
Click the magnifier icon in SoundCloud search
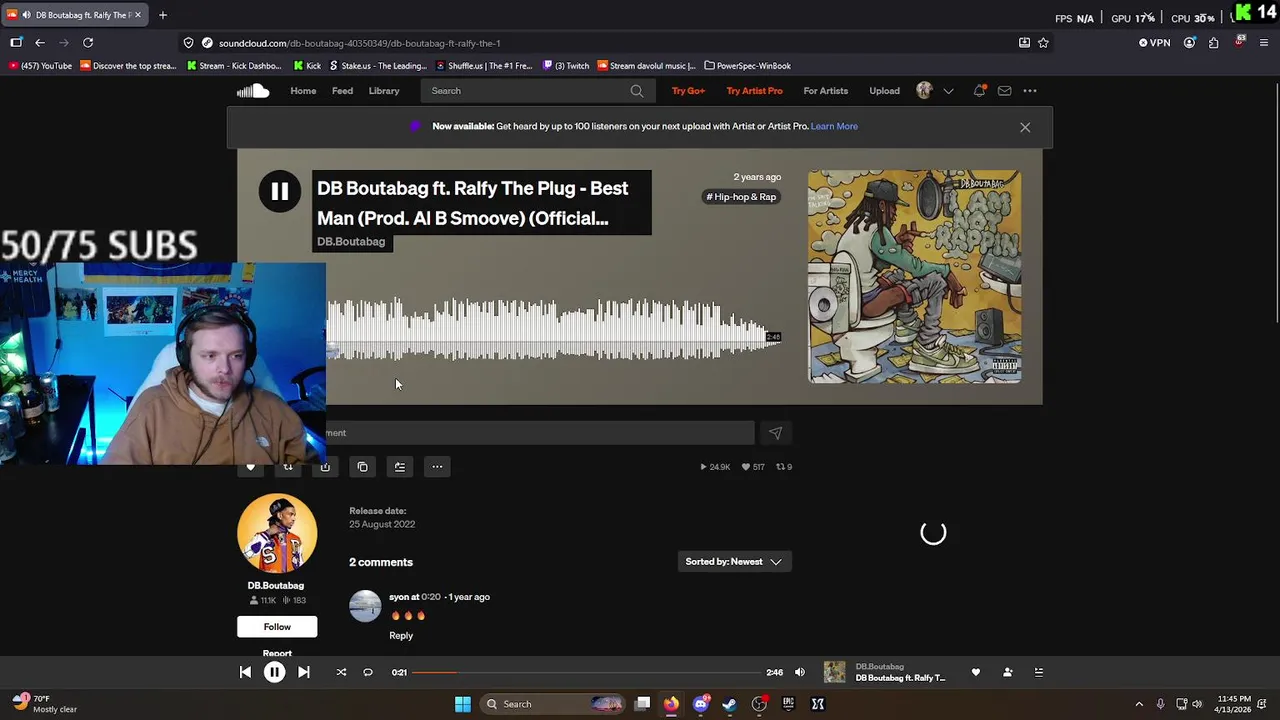637,91
